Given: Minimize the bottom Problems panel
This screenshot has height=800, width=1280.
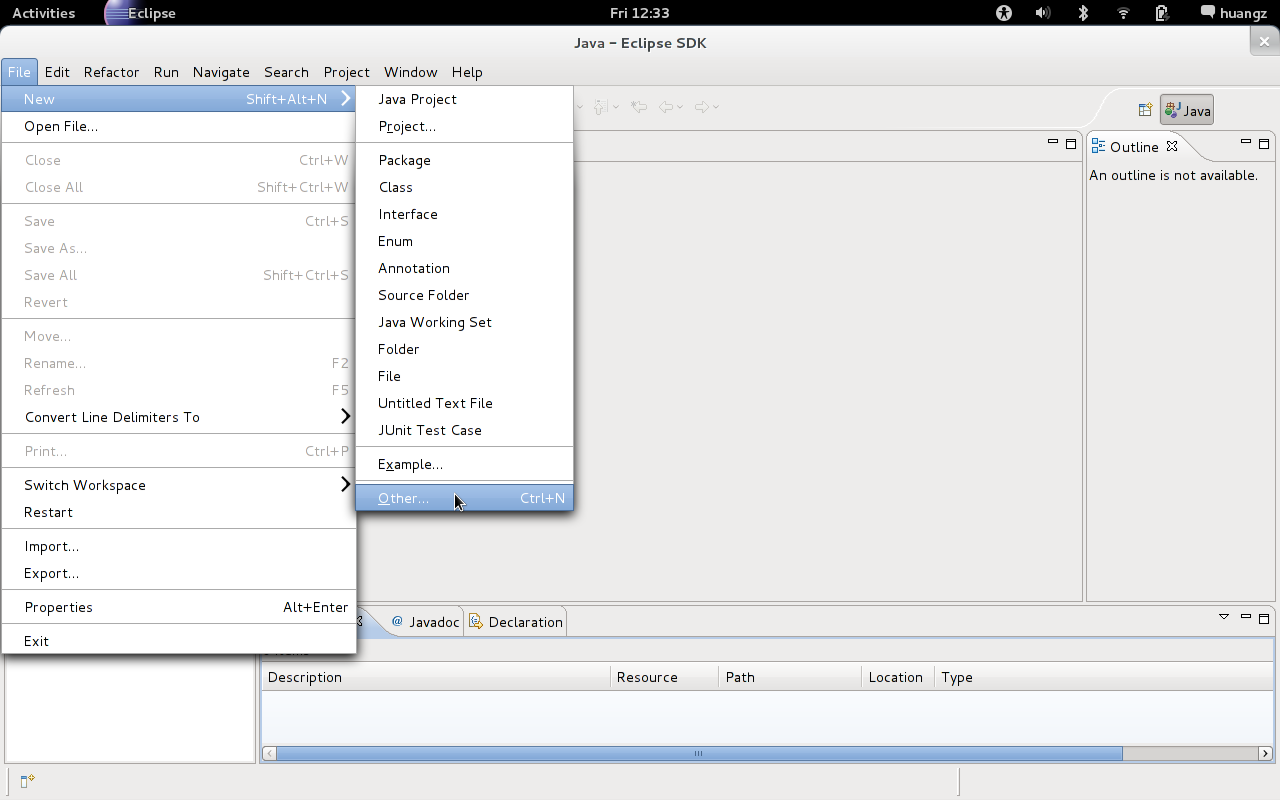Looking at the screenshot, I should 1246,617.
